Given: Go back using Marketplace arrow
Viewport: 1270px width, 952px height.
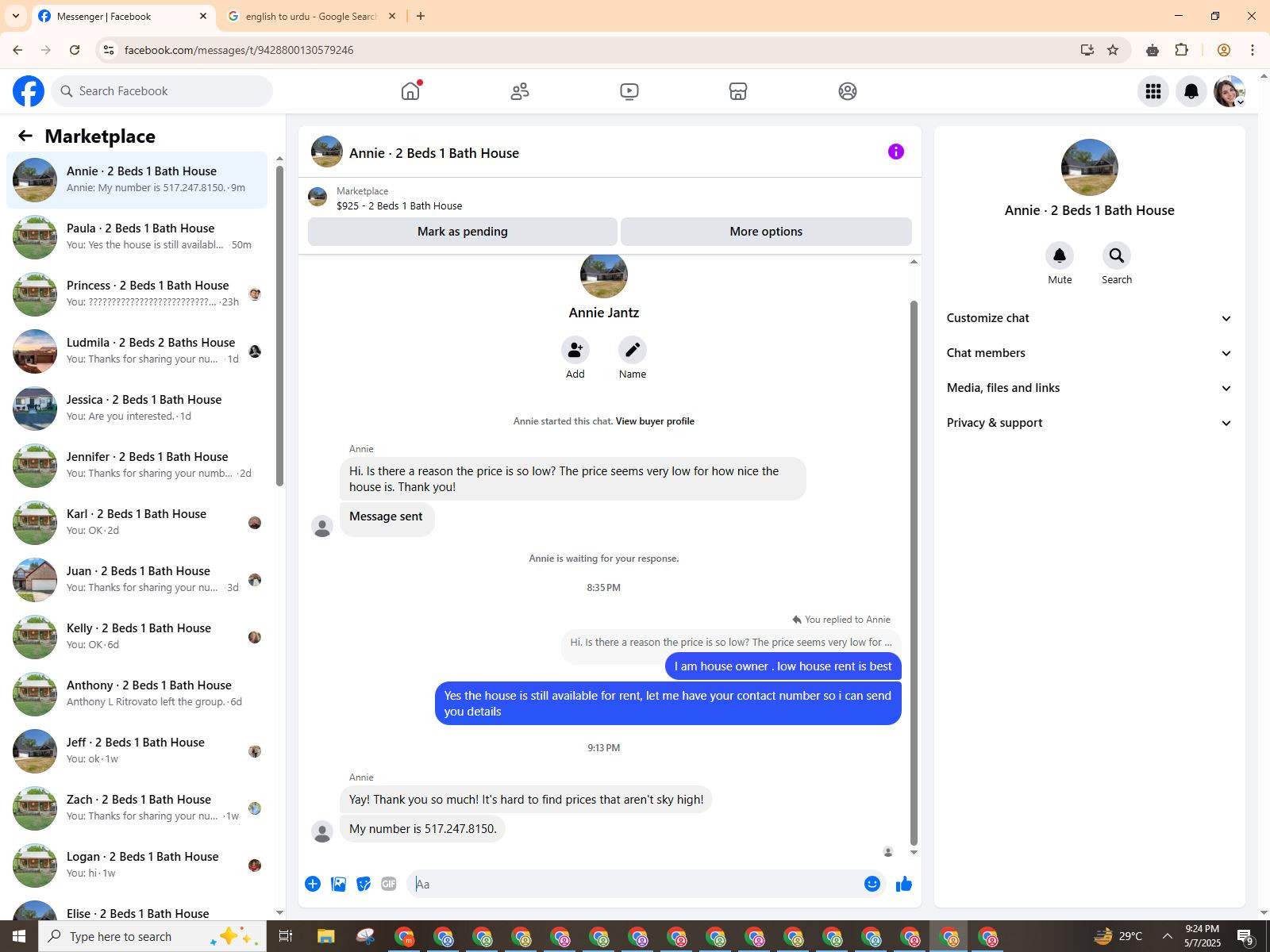Looking at the screenshot, I should click(x=25, y=136).
